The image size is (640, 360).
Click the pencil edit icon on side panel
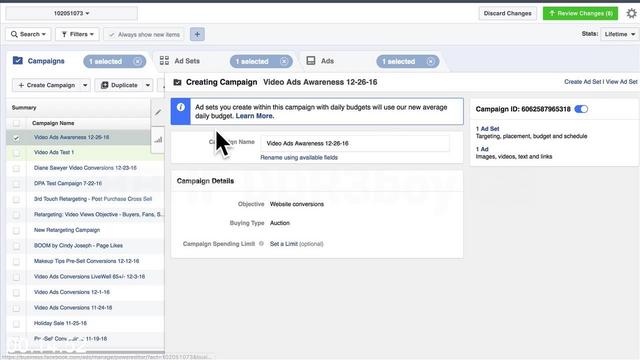(x=158, y=112)
